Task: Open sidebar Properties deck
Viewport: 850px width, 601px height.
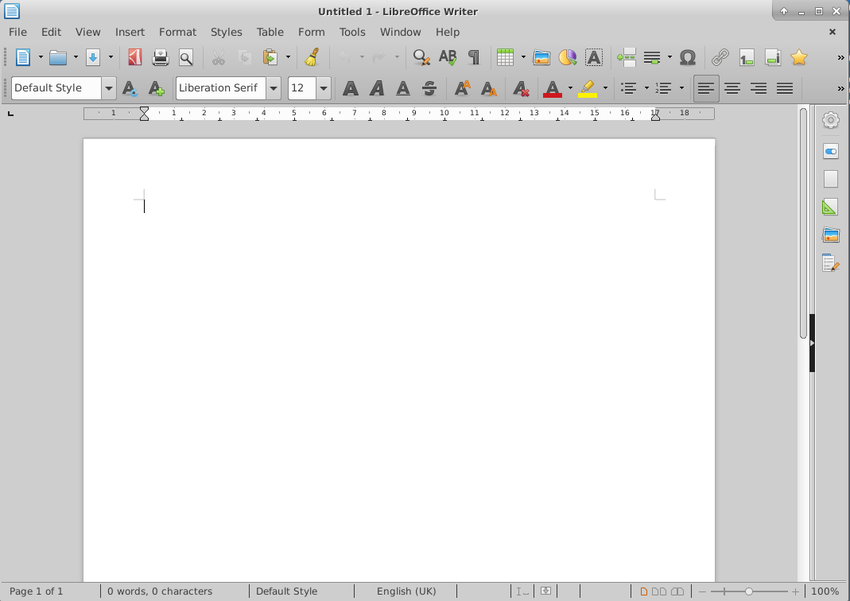Action: [830, 151]
